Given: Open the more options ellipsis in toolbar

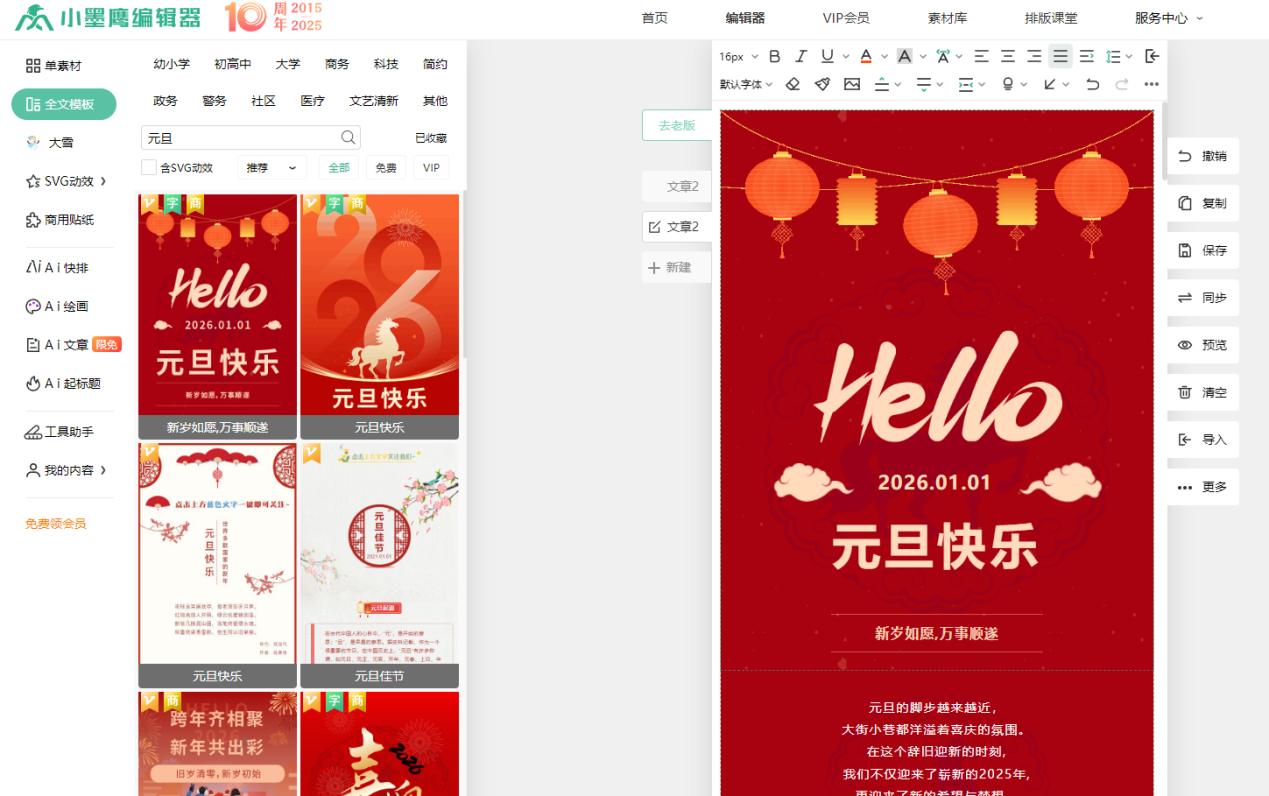Looking at the screenshot, I should pos(1151,84).
